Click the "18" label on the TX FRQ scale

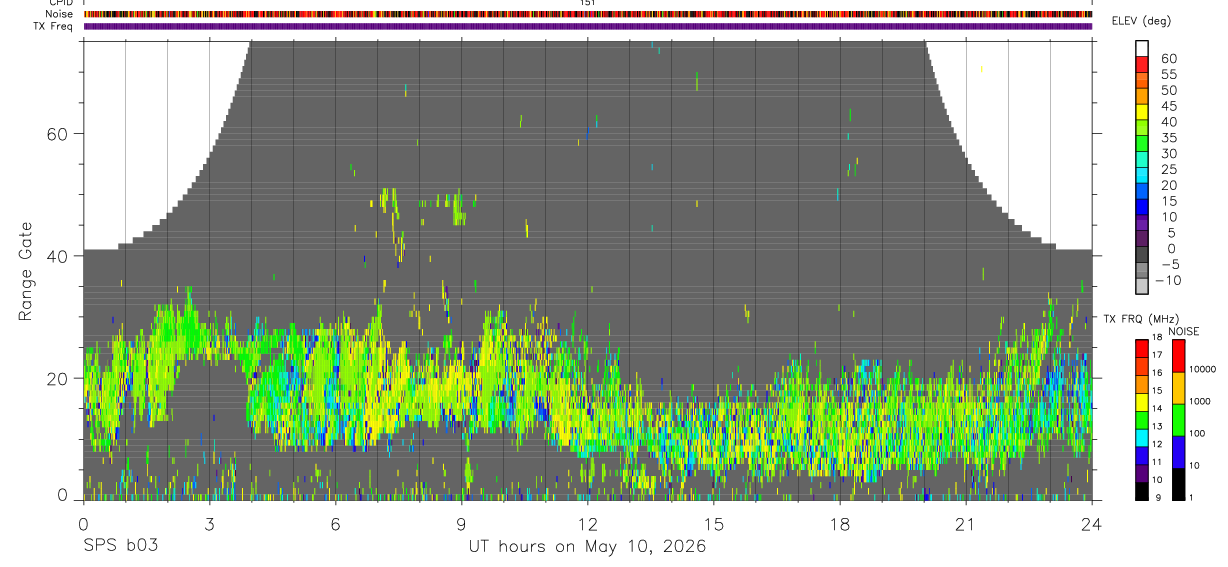(1158, 337)
